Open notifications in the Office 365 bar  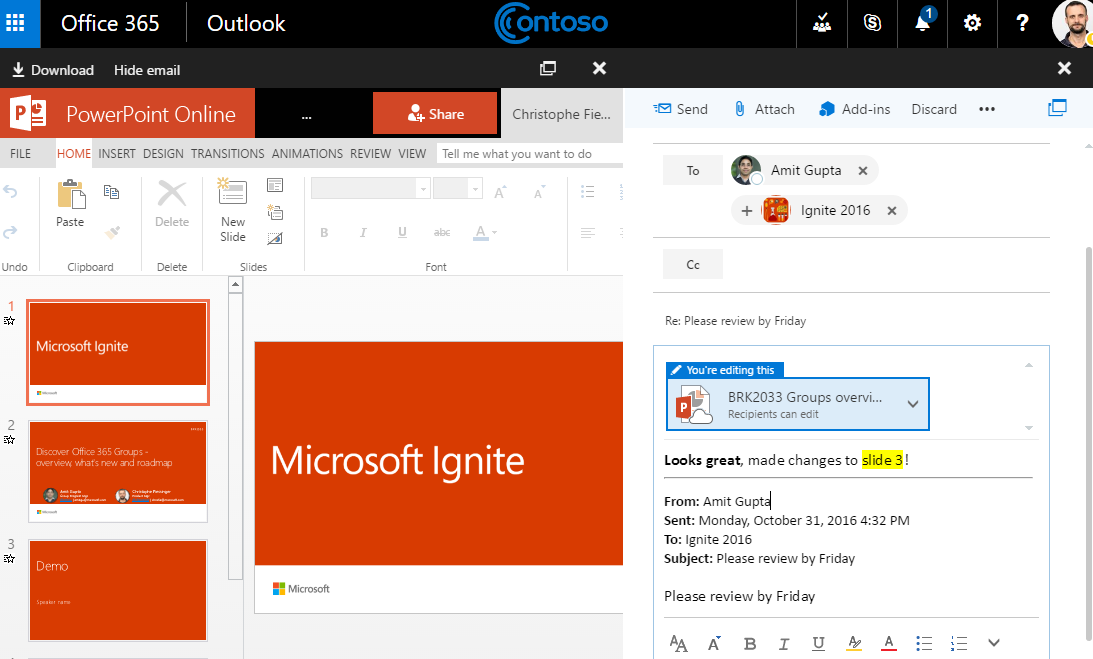tap(921, 23)
